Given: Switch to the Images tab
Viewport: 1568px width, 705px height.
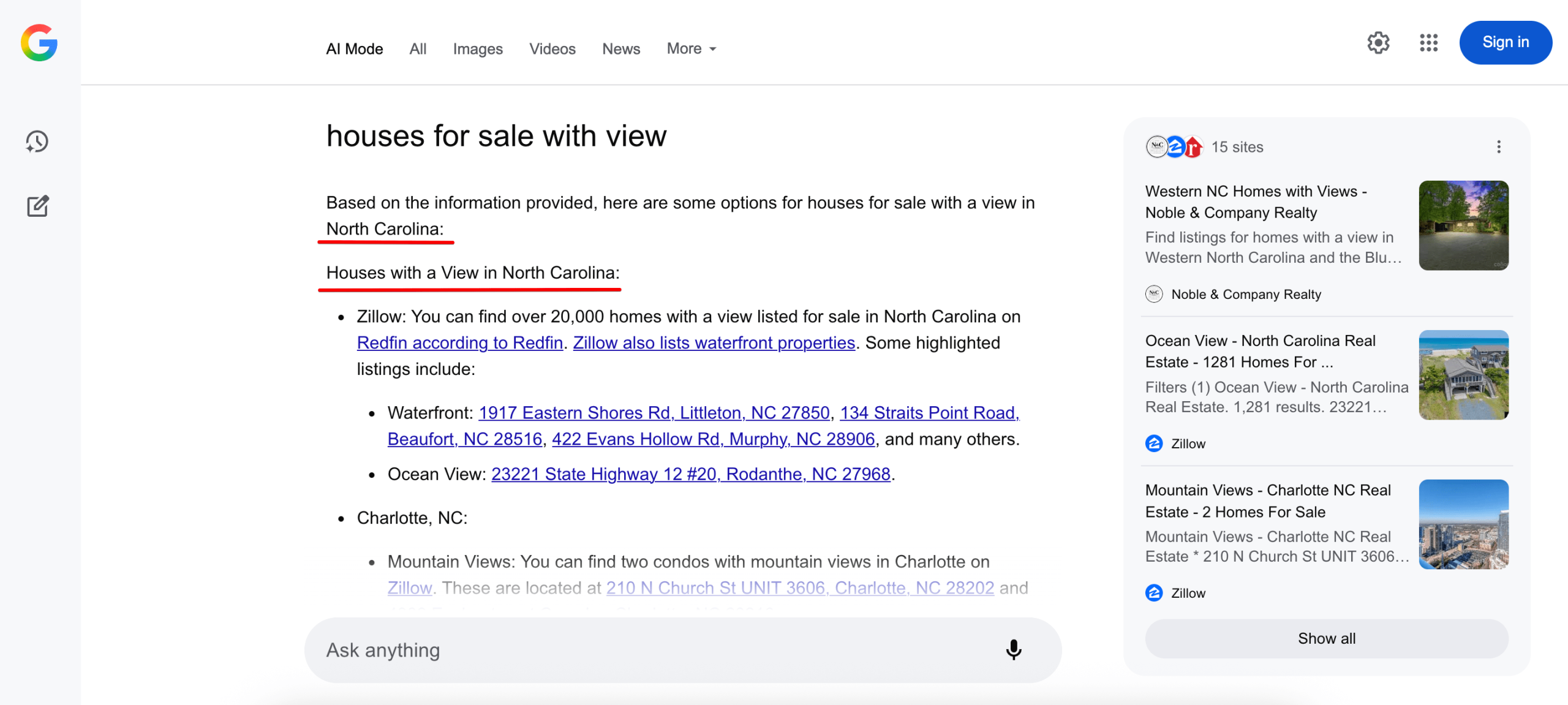Looking at the screenshot, I should (477, 48).
